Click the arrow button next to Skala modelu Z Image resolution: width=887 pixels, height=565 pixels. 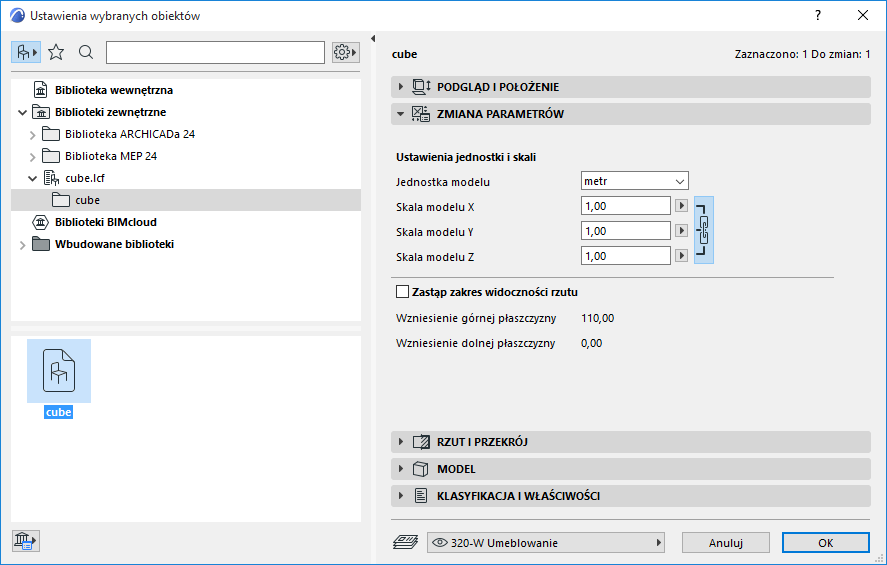(x=682, y=256)
